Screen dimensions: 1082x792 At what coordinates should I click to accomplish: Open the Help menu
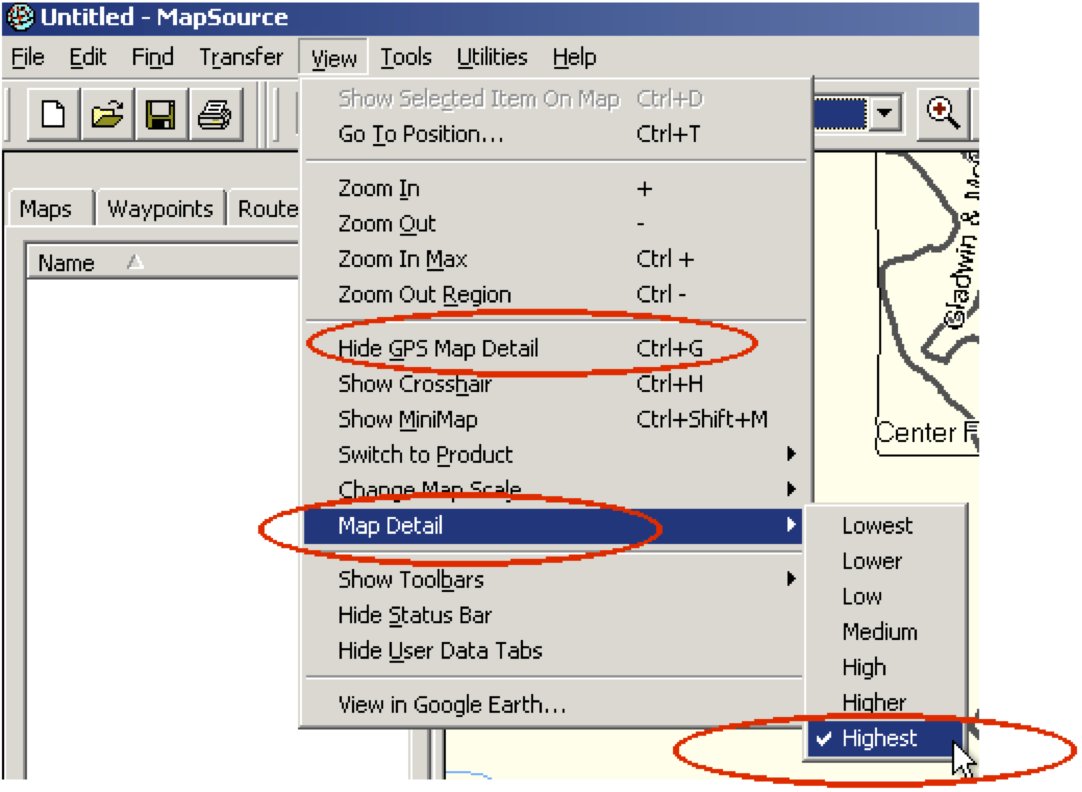(574, 57)
